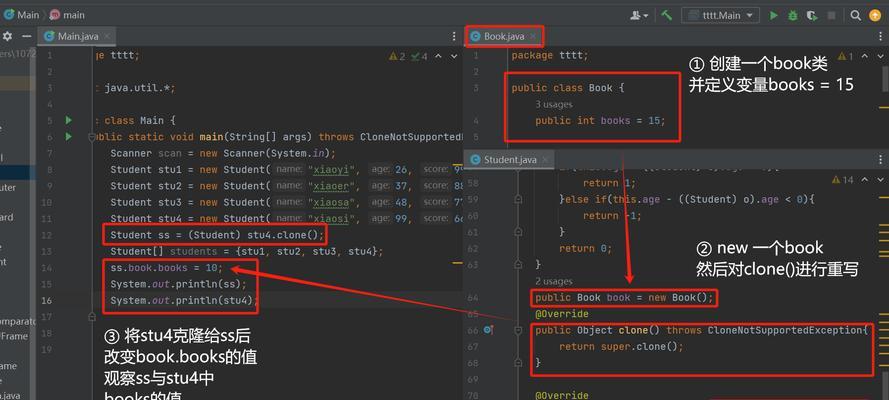
Task: Click line number 14 gutter in Main.java
Action: (48, 268)
